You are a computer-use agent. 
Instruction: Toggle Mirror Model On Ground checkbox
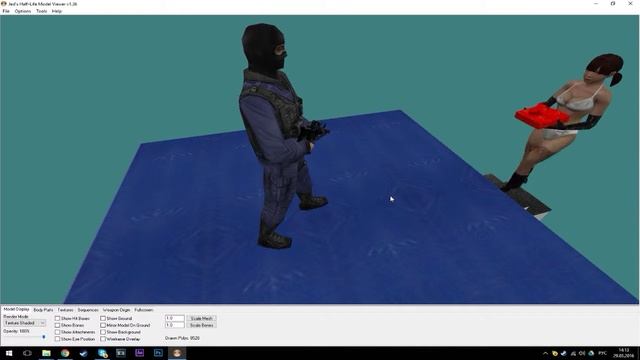[103, 325]
